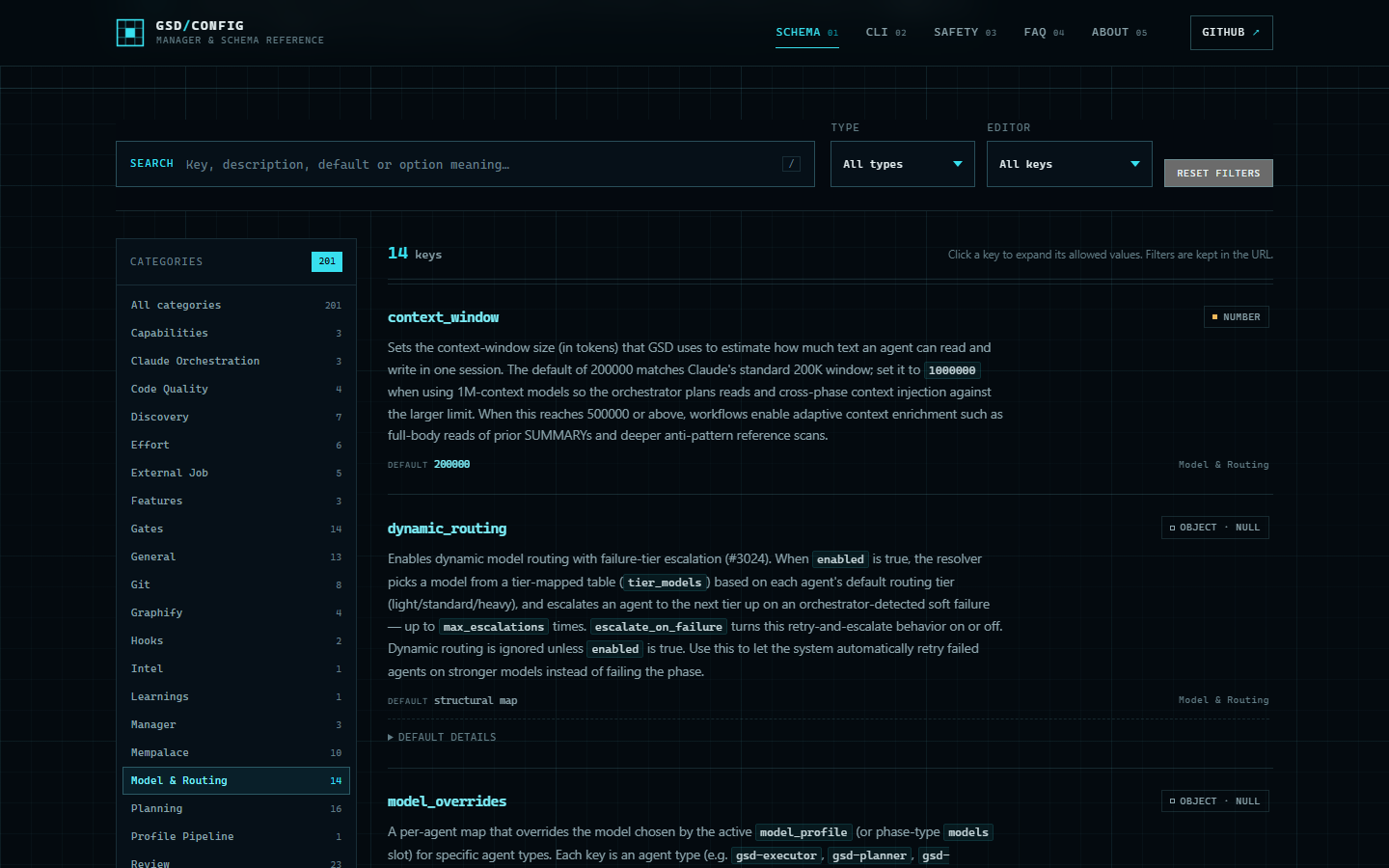Image resolution: width=1389 pixels, height=868 pixels.
Task: Expand the model_overrides key
Action: pyautogui.click(x=448, y=801)
